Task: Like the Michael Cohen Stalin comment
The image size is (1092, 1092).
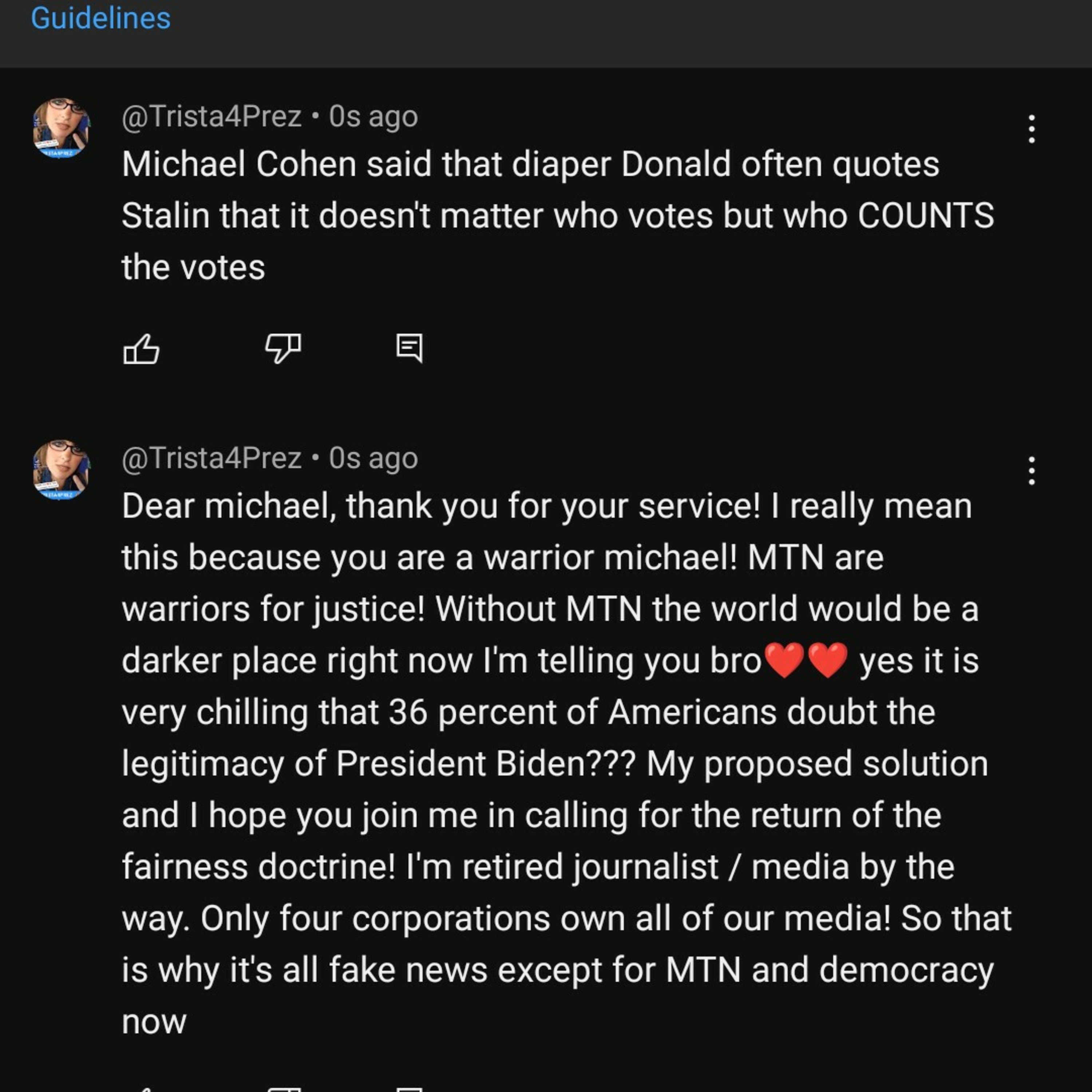Action: click(141, 348)
